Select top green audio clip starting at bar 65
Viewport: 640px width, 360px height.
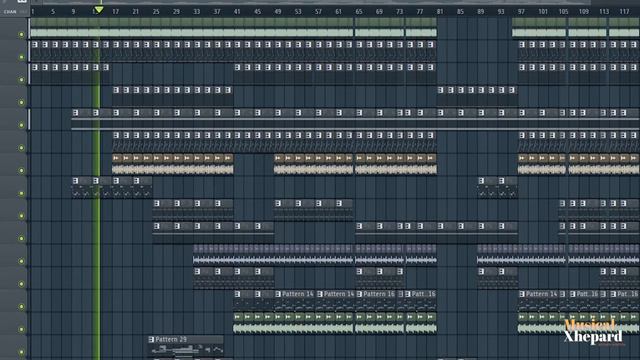coord(379,28)
